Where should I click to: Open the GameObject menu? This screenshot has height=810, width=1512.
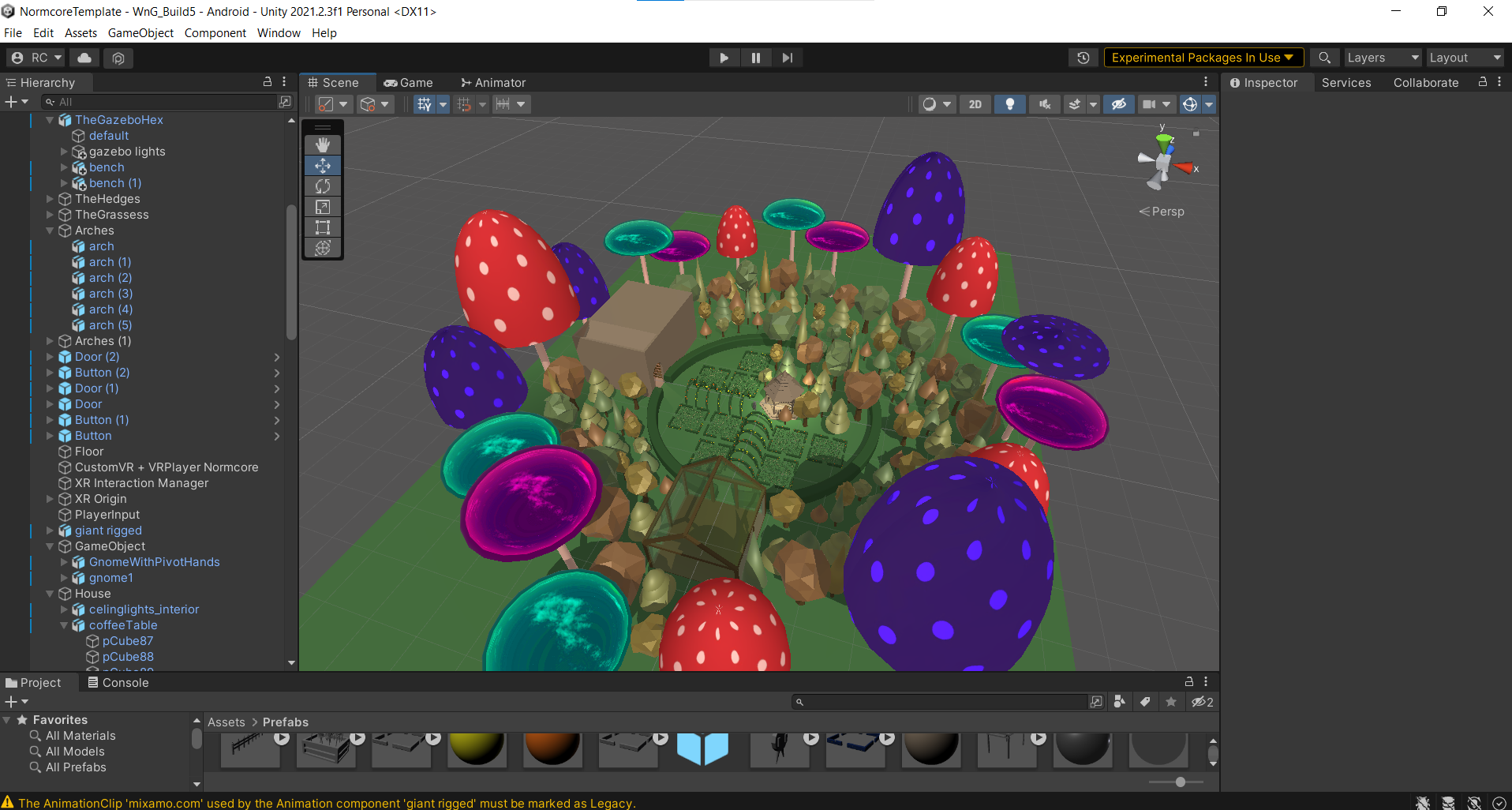[x=140, y=33]
